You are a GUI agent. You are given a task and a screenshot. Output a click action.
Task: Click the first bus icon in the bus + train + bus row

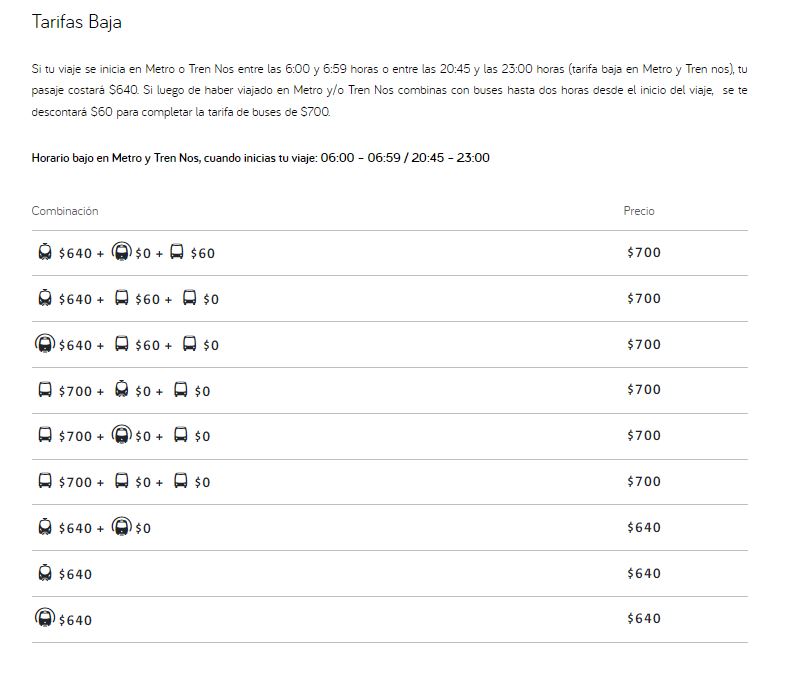tap(45, 435)
